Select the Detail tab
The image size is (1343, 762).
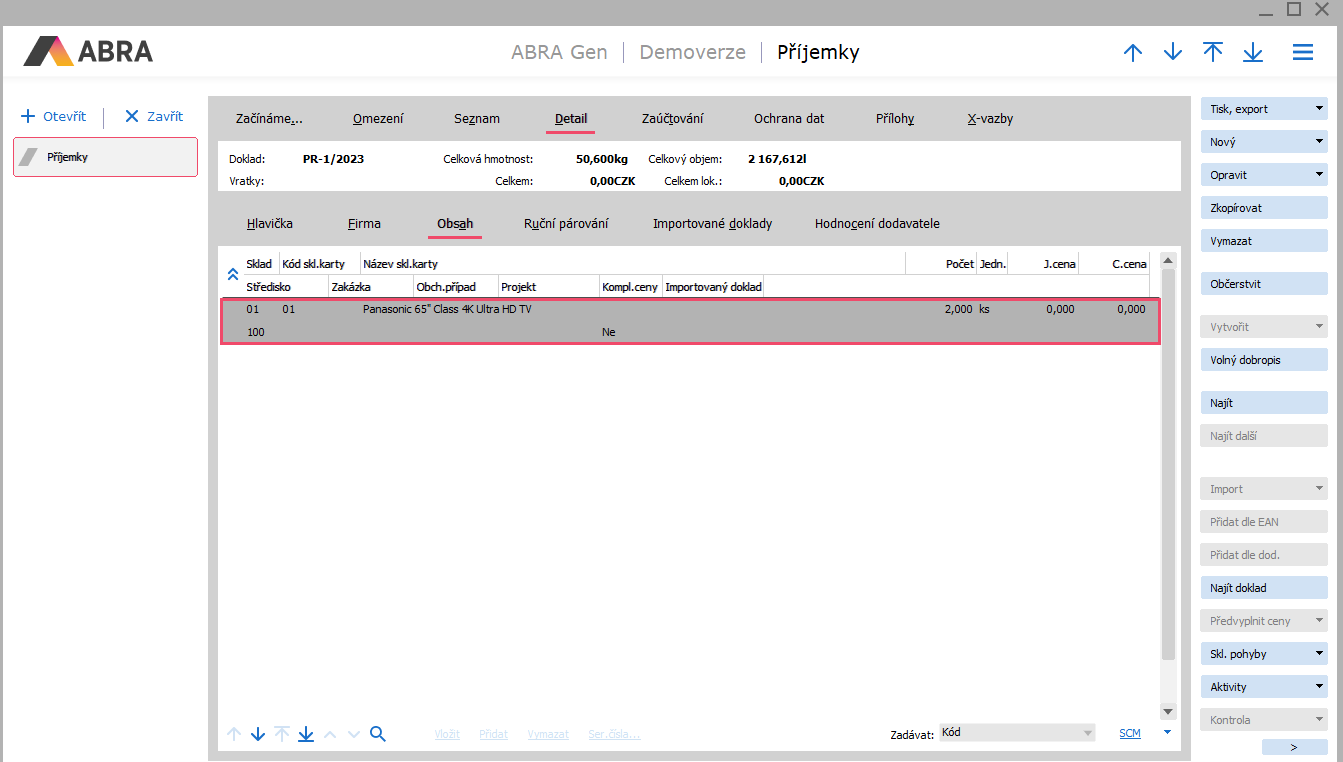click(571, 118)
